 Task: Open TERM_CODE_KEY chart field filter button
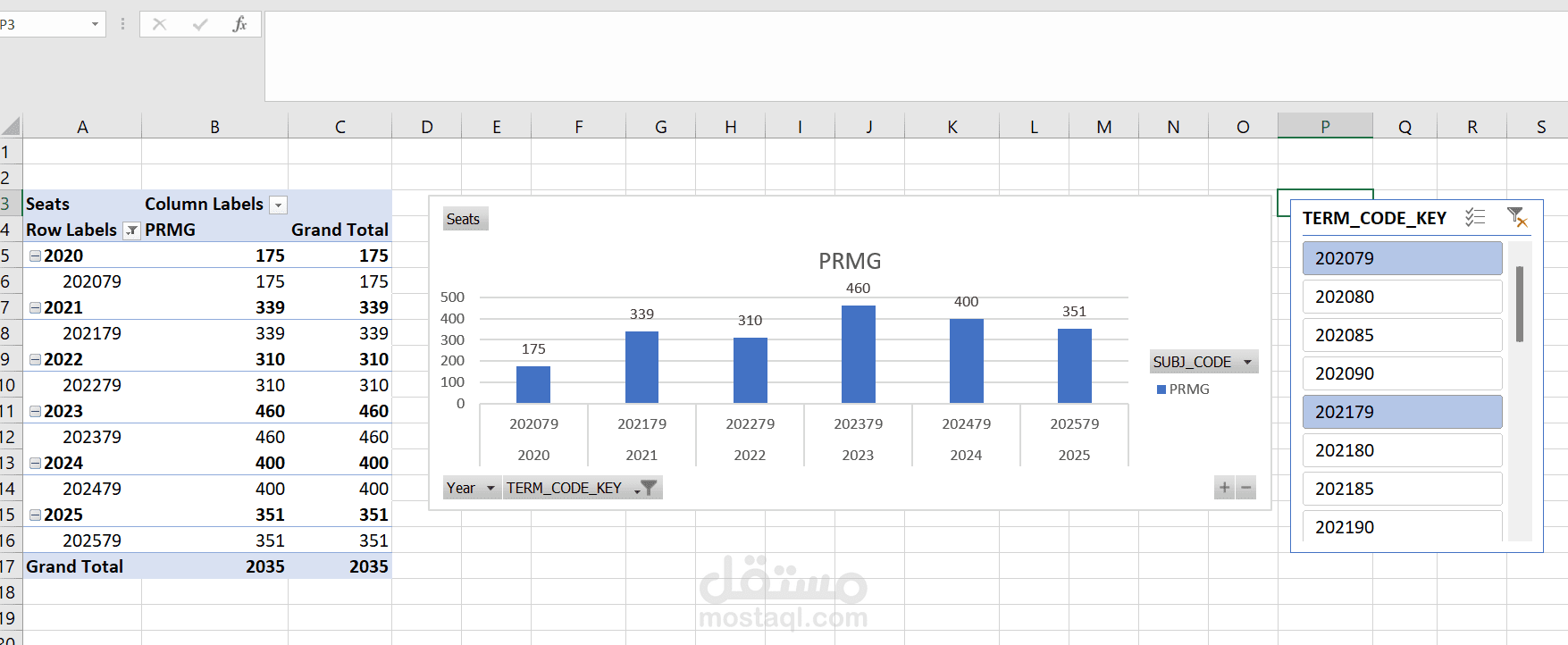(583, 488)
